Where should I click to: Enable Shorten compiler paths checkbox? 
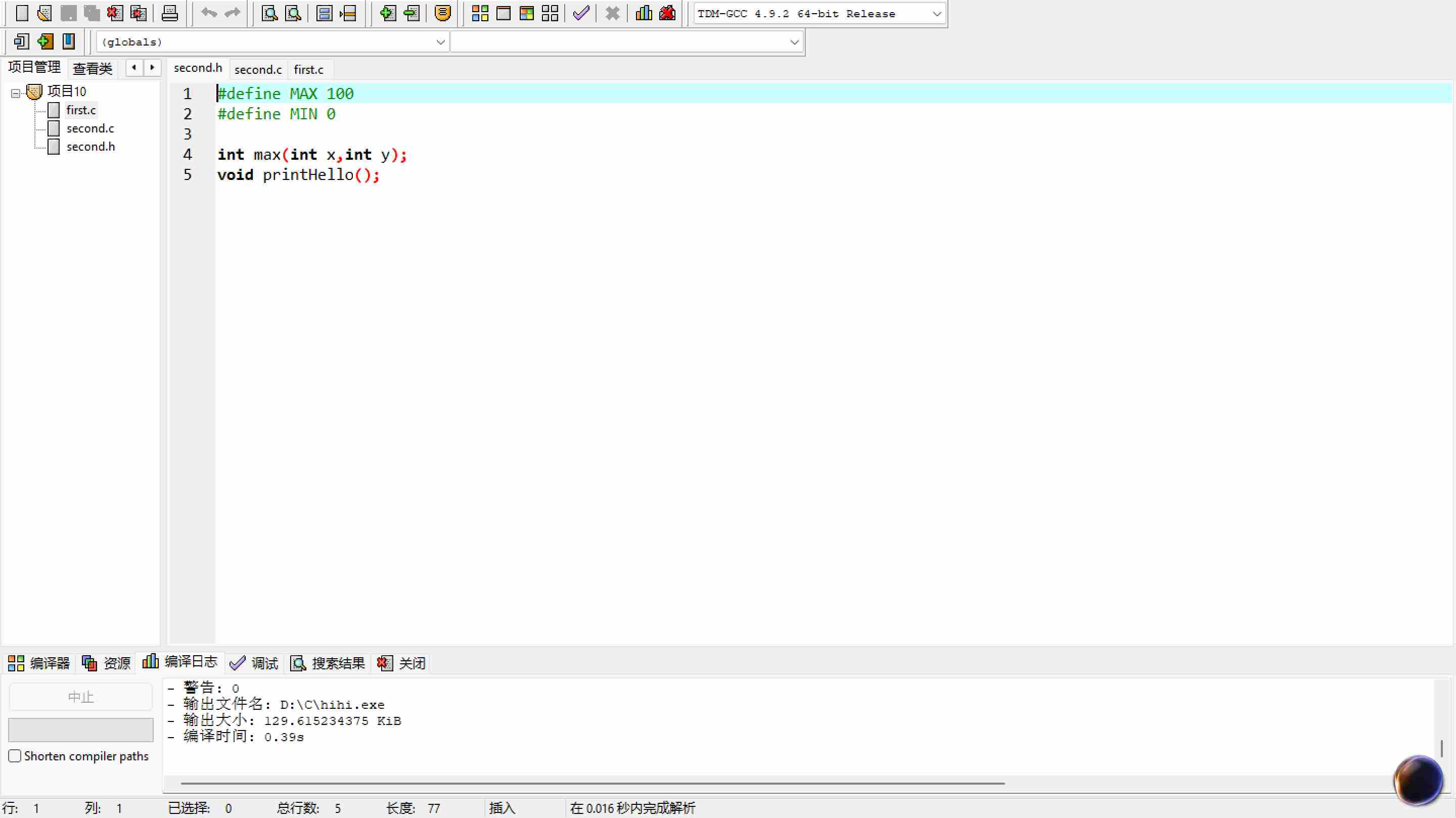(x=15, y=756)
